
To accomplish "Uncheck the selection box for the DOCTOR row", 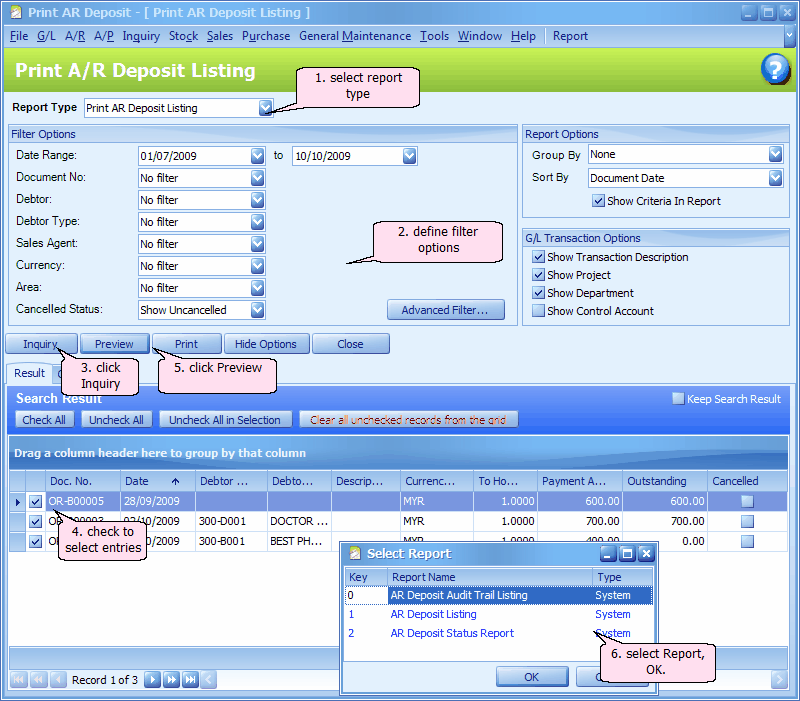I will (x=35, y=521).
